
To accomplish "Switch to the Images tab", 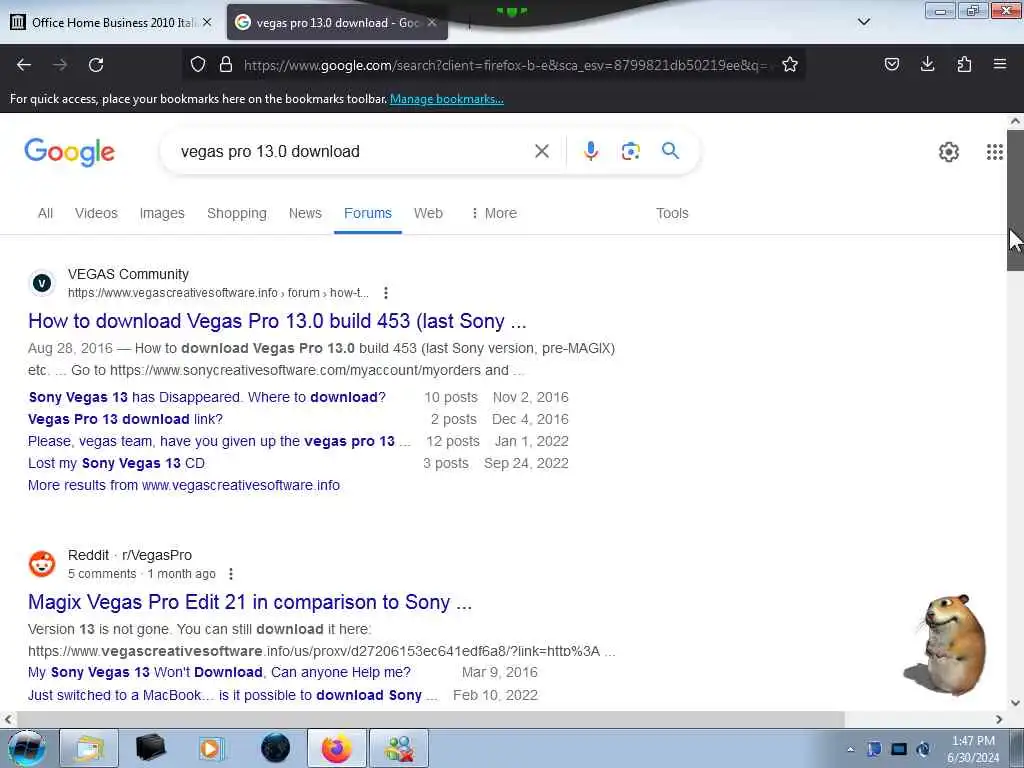I will click(162, 214).
